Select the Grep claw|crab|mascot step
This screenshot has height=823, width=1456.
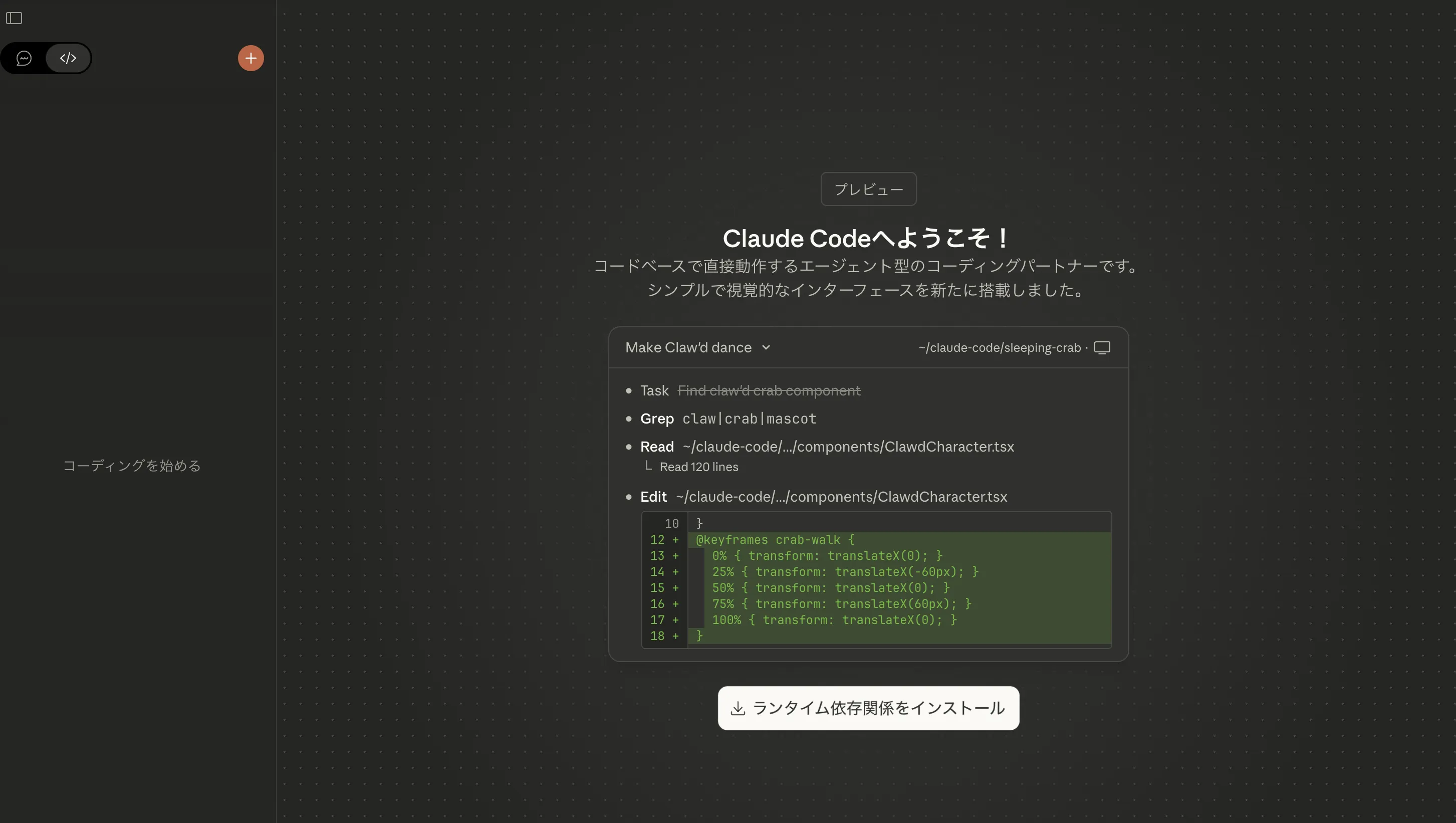point(728,419)
